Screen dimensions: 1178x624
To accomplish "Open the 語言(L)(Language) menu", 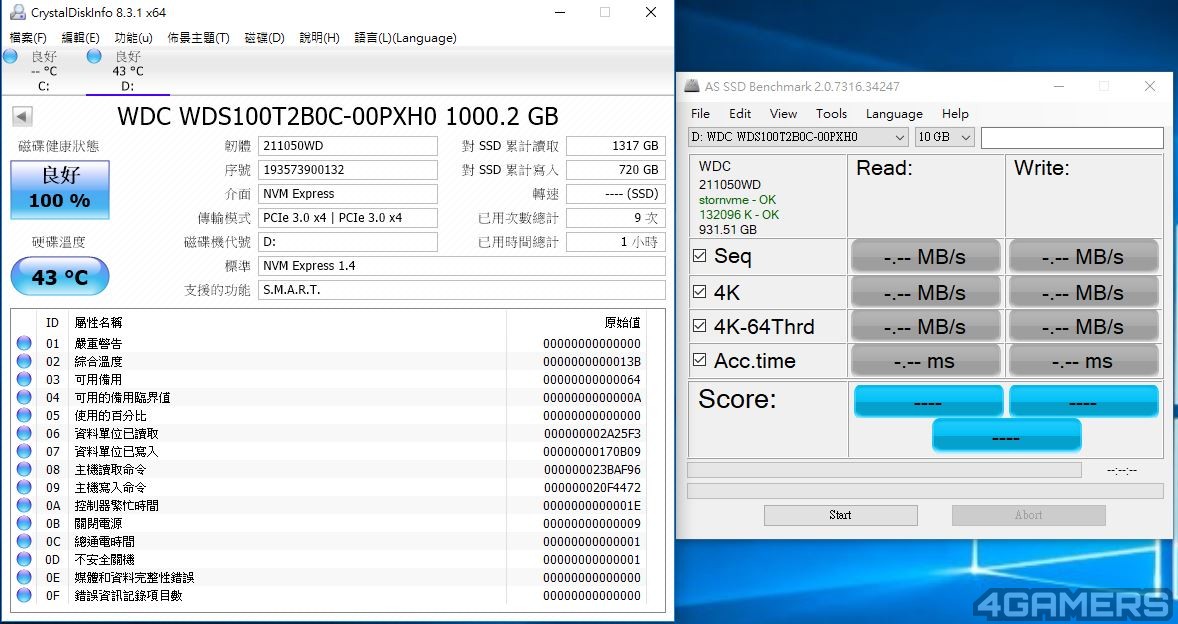I will coord(406,38).
